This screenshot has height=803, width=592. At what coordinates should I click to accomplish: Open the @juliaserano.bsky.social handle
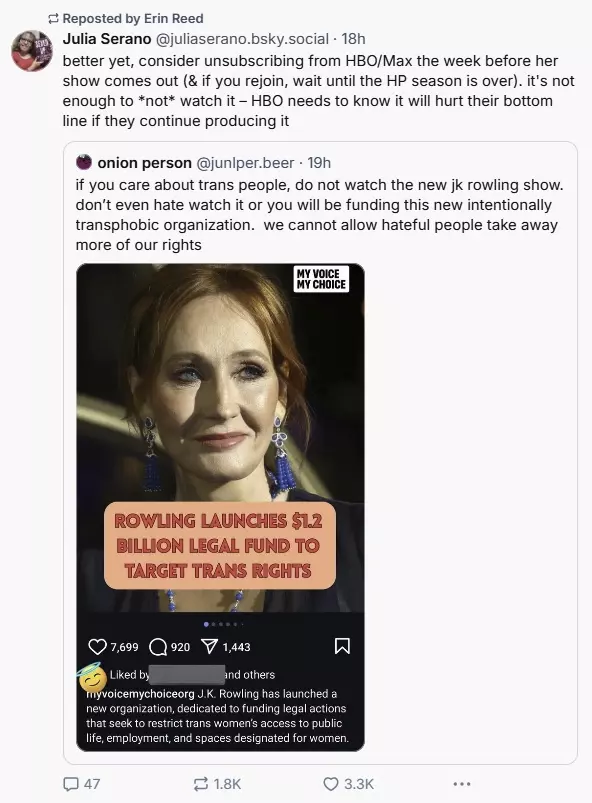pyautogui.click(x=242, y=38)
